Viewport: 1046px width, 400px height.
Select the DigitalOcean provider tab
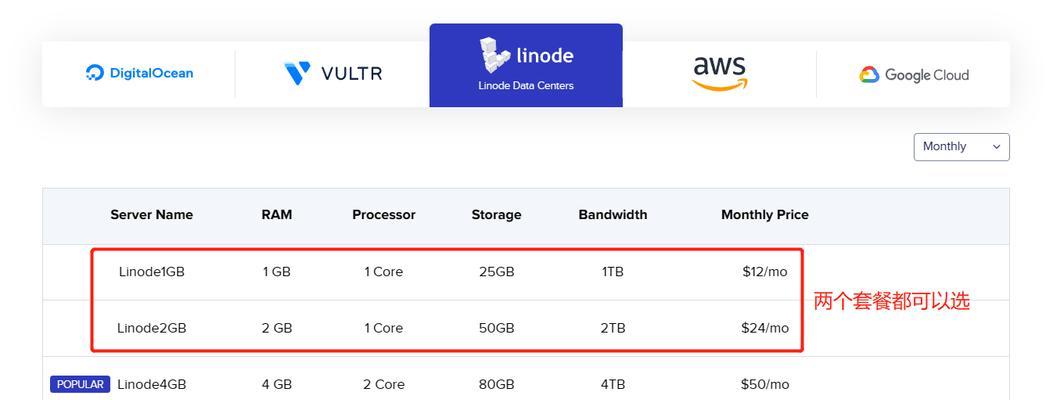point(139,73)
